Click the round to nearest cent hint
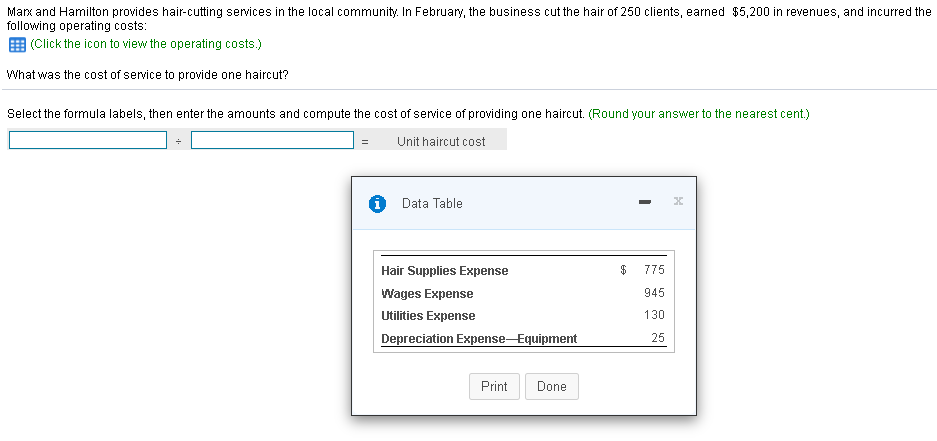Image resolution: width=937 pixels, height=441 pixels. point(699,114)
